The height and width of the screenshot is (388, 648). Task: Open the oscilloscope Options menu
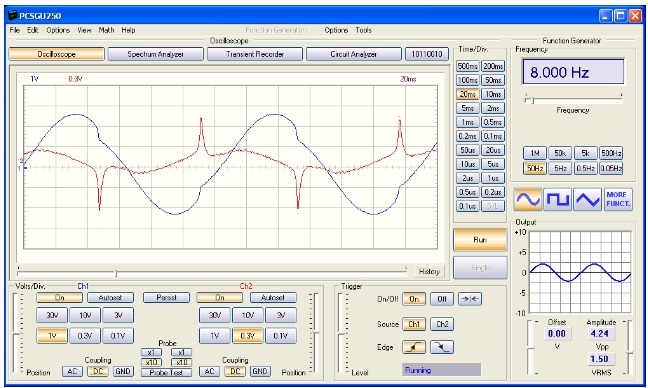tap(58, 30)
